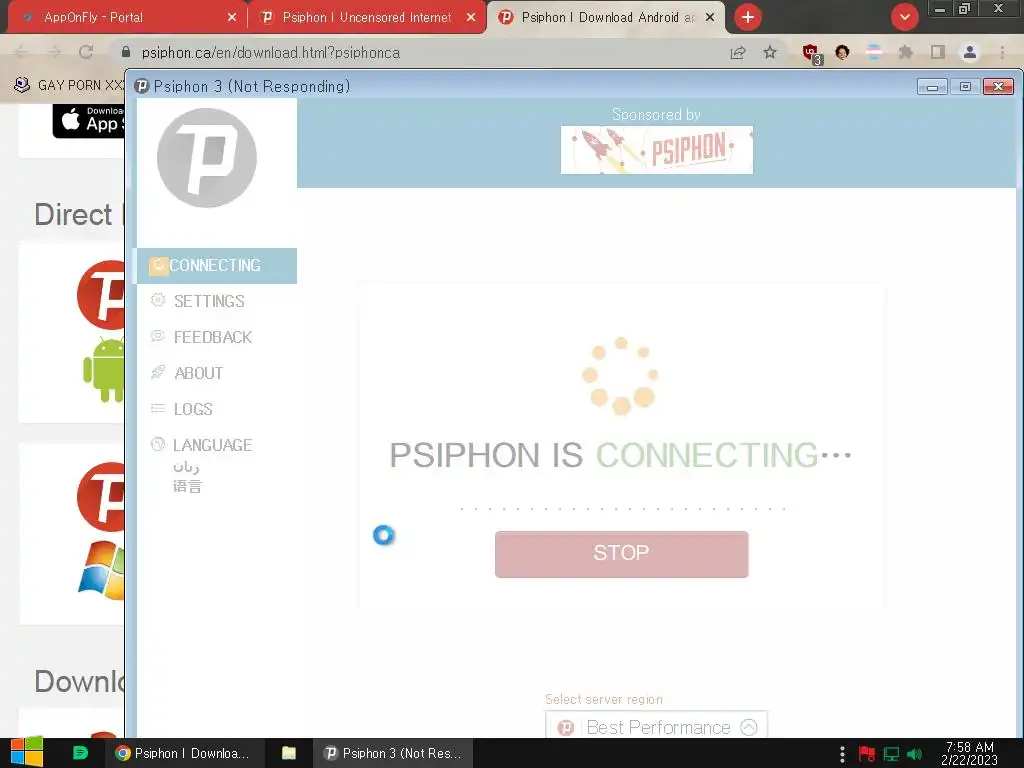Open the clock showing 7:58 AM
The height and width of the screenshot is (768, 1024).
[x=969, y=753]
